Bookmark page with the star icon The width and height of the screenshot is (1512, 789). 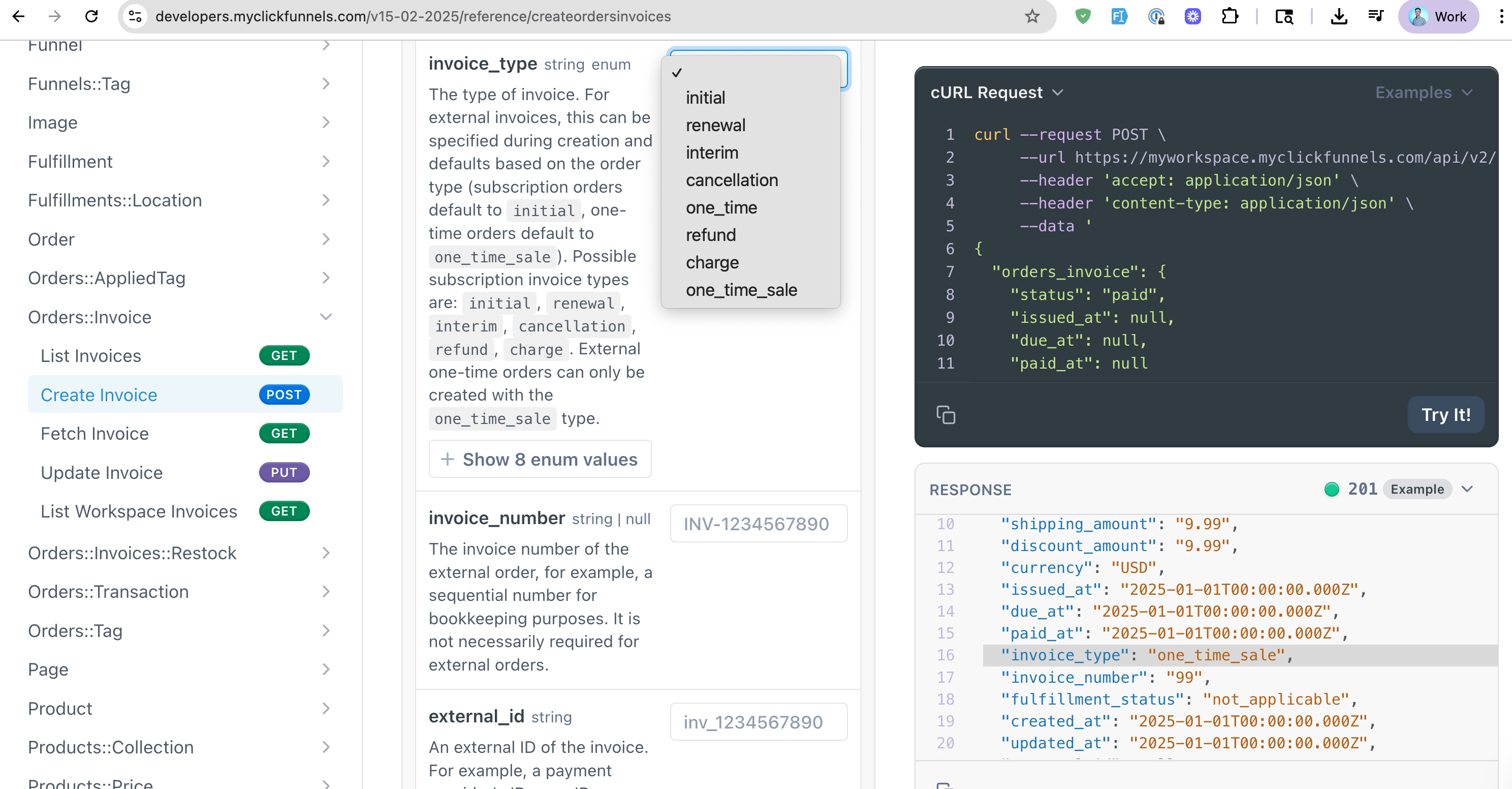point(1032,16)
